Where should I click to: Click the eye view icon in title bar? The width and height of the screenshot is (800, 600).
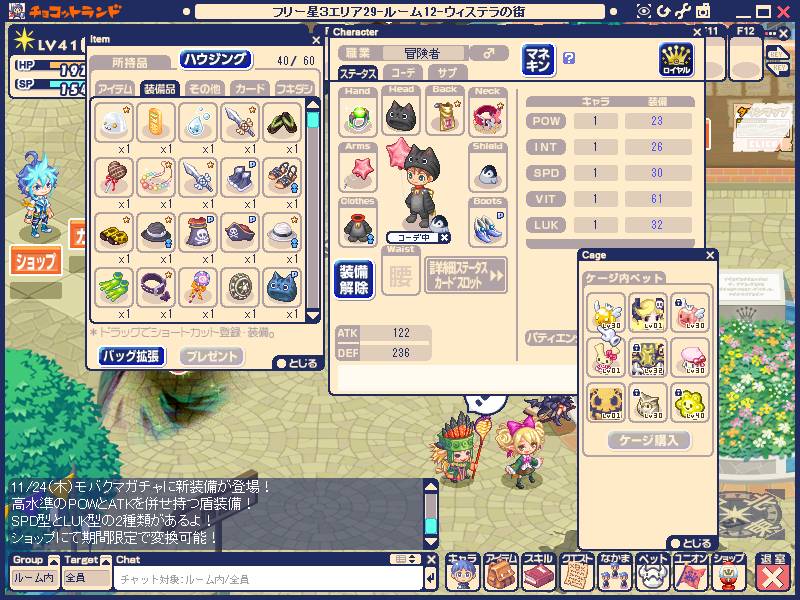(x=644, y=11)
